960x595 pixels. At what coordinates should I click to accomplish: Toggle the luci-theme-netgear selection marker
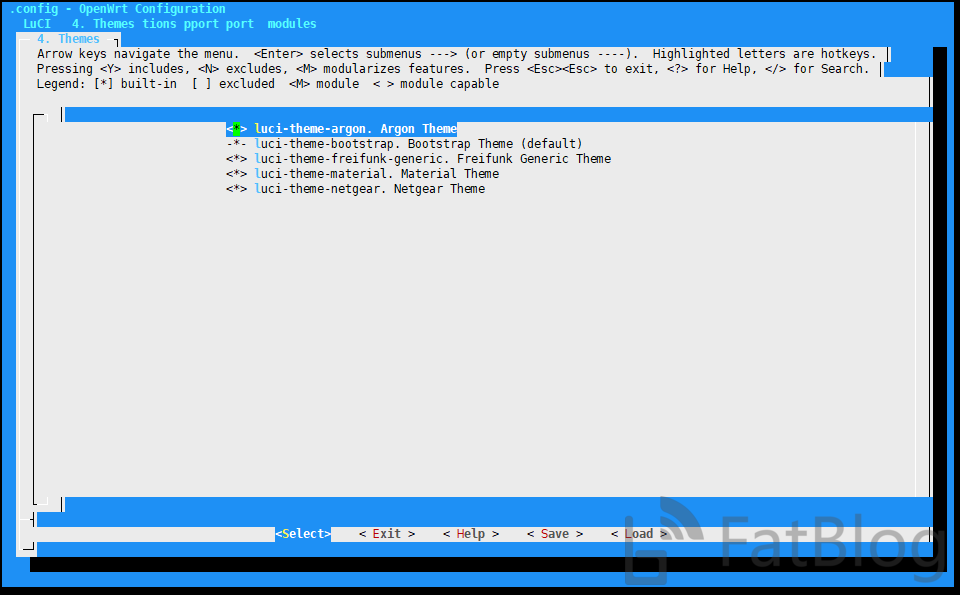pos(236,189)
